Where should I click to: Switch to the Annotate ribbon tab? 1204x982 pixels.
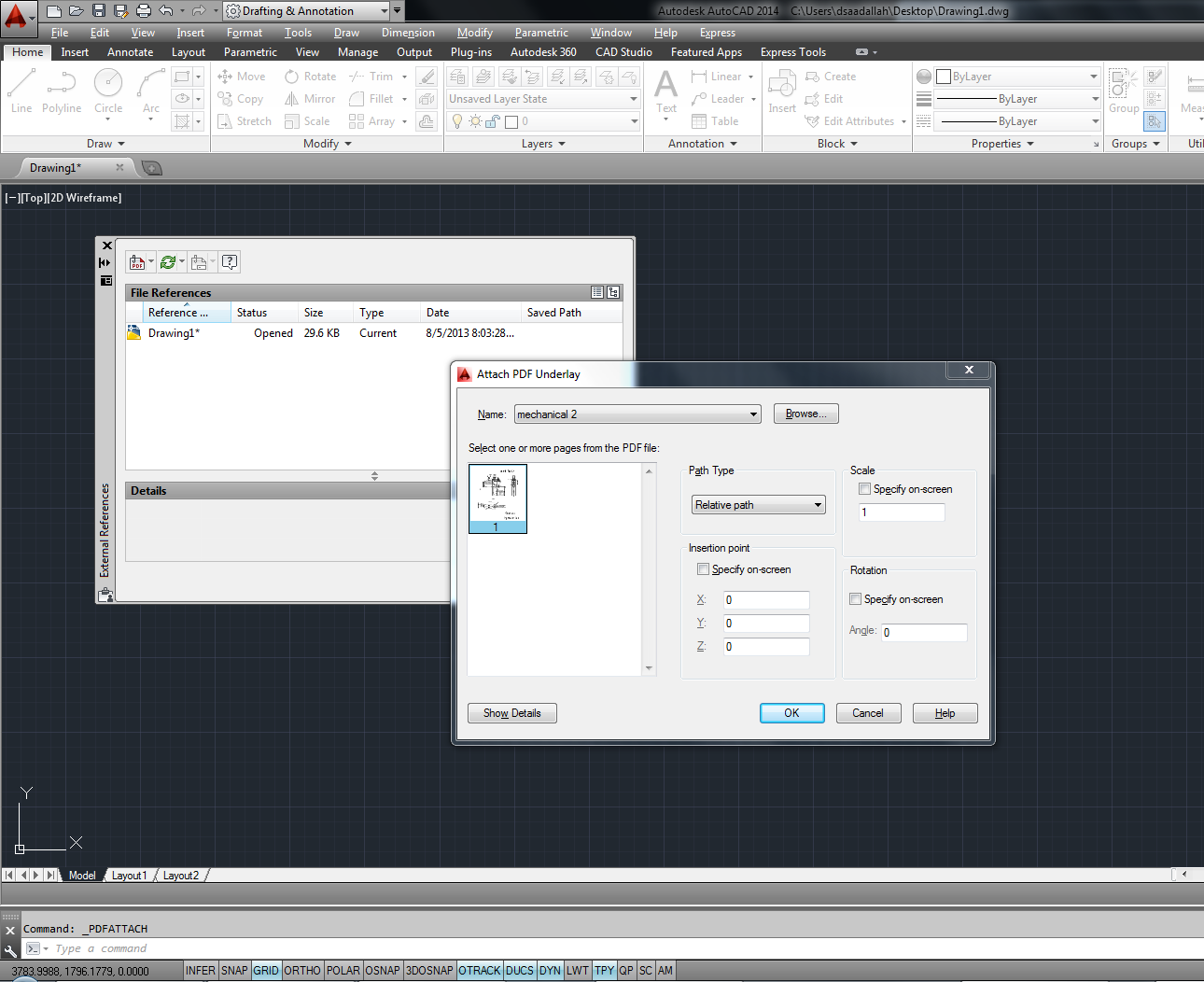click(x=130, y=52)
